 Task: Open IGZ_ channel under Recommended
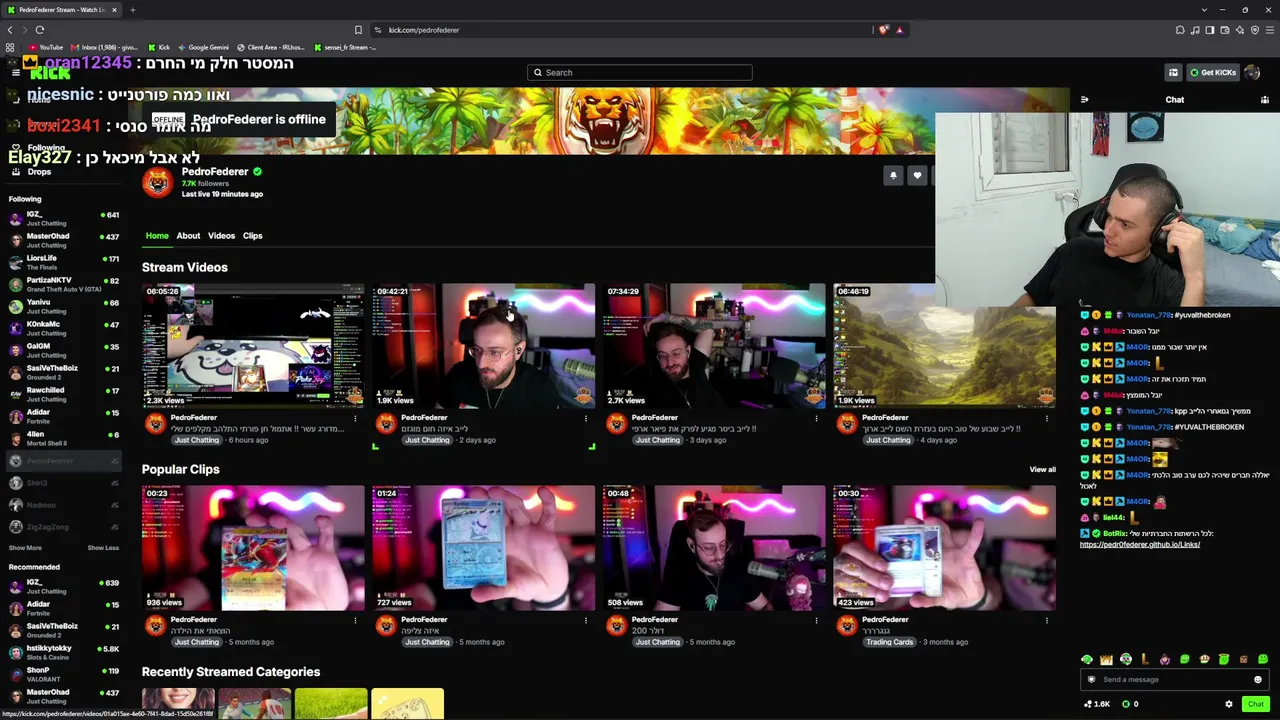point(63,586)
